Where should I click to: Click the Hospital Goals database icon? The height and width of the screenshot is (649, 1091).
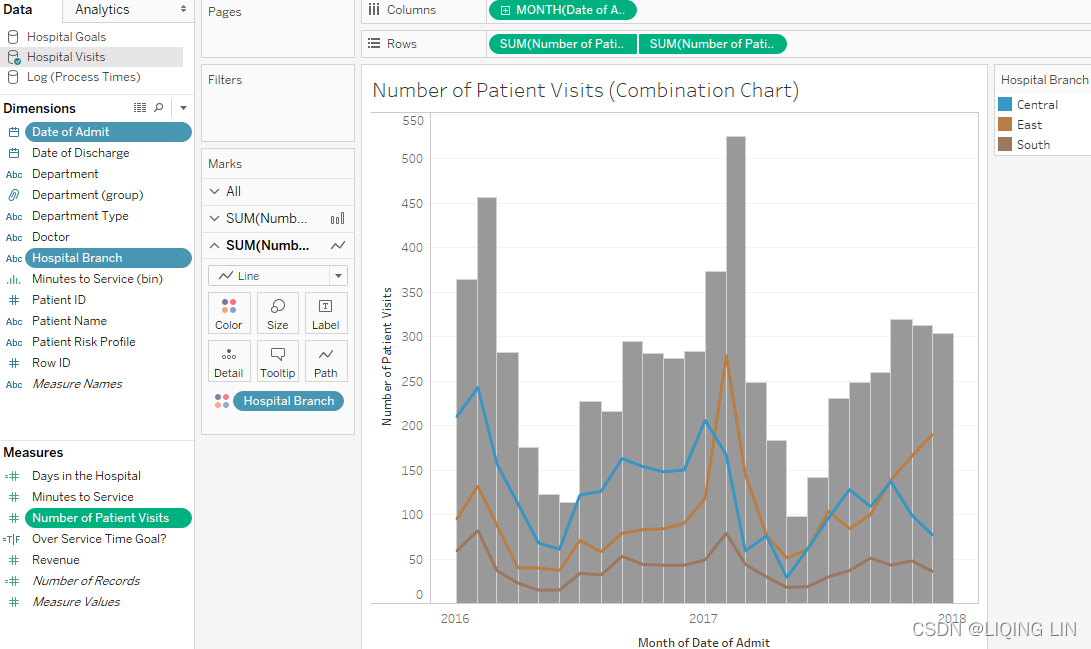(13, 37)
